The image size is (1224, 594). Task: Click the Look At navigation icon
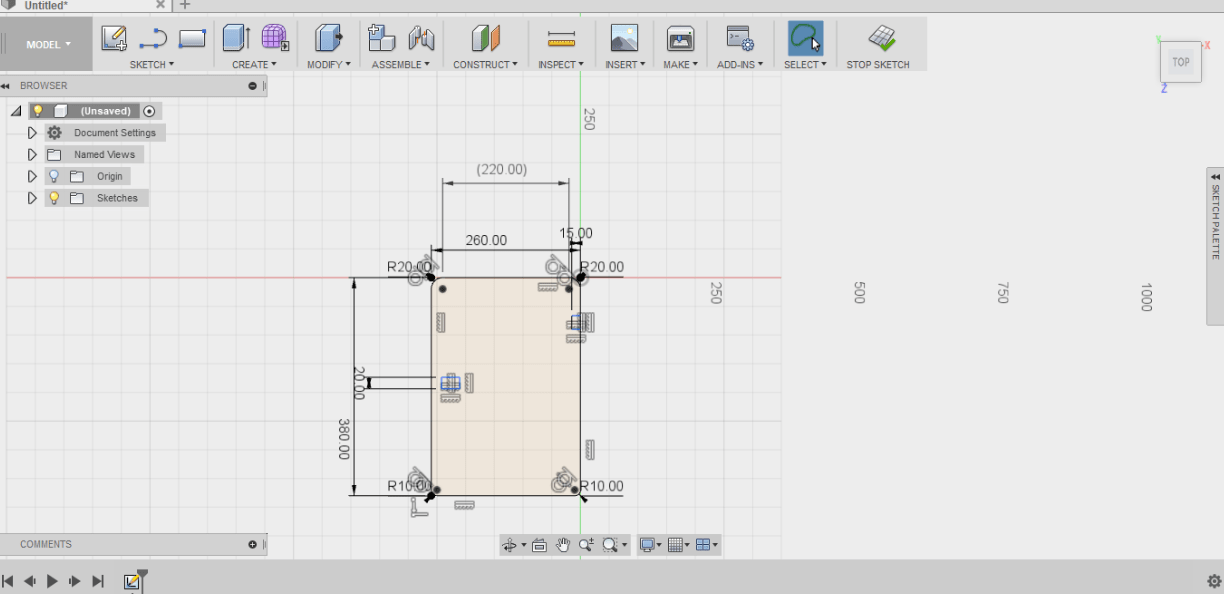(539, 545)
